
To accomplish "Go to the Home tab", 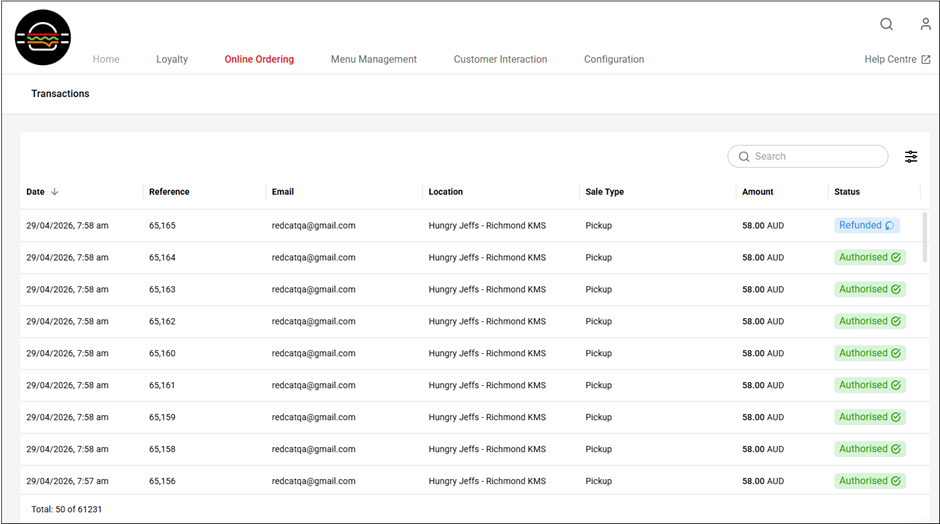I will click(106, 60).
